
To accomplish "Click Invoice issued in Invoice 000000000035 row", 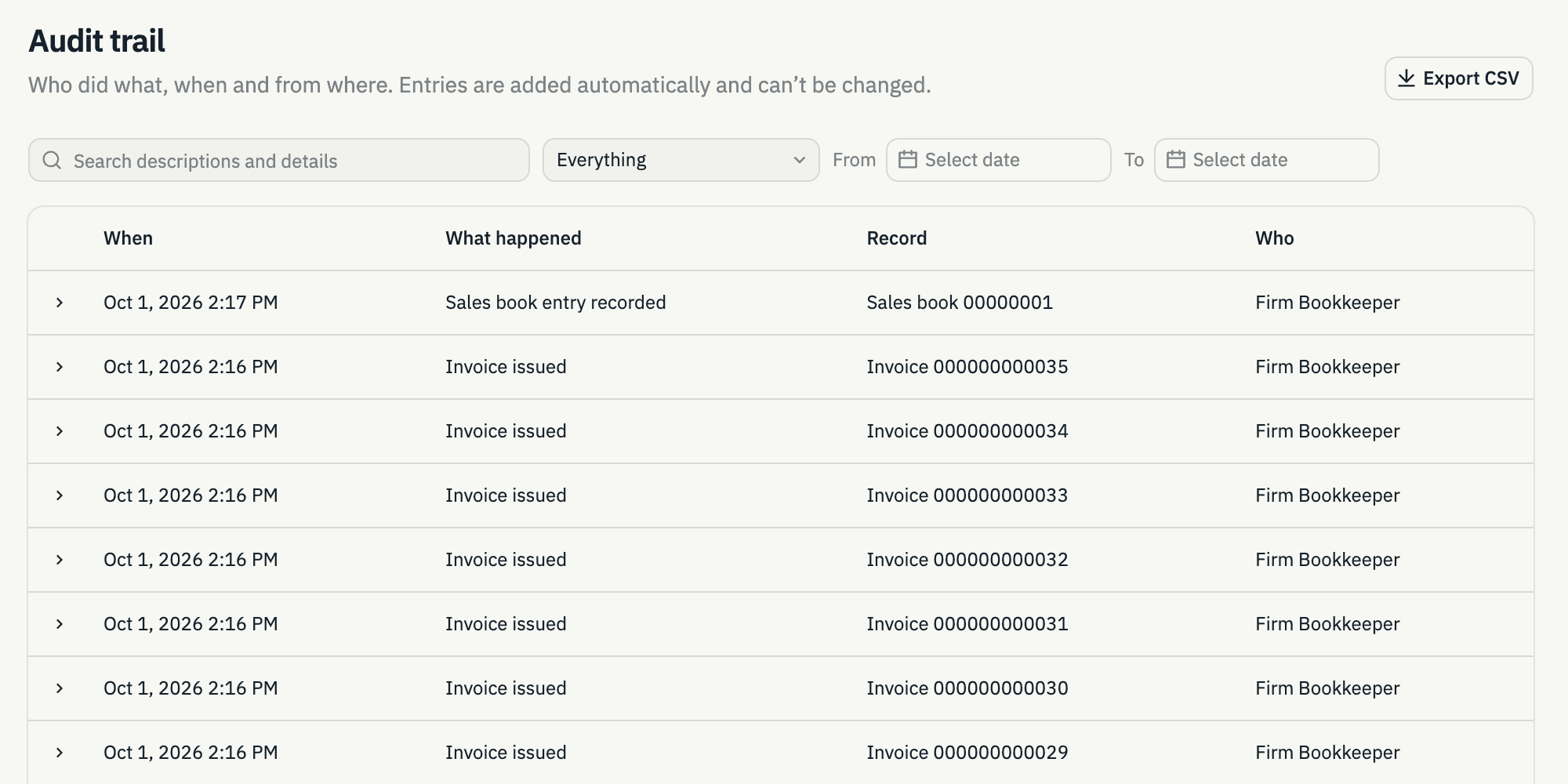I will [x=506, y=367].
